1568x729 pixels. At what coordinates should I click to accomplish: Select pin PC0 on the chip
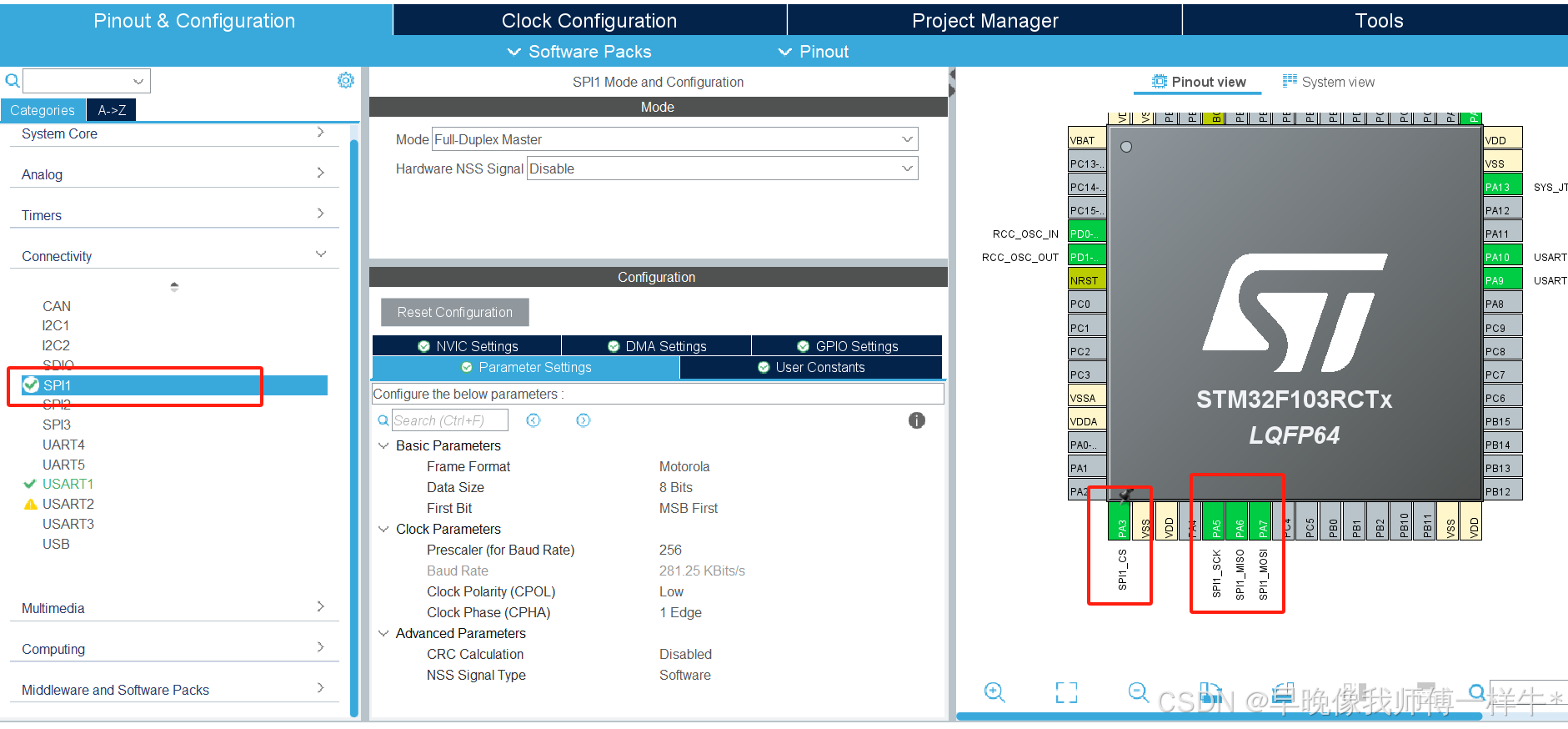click(x=1087, y=304)
